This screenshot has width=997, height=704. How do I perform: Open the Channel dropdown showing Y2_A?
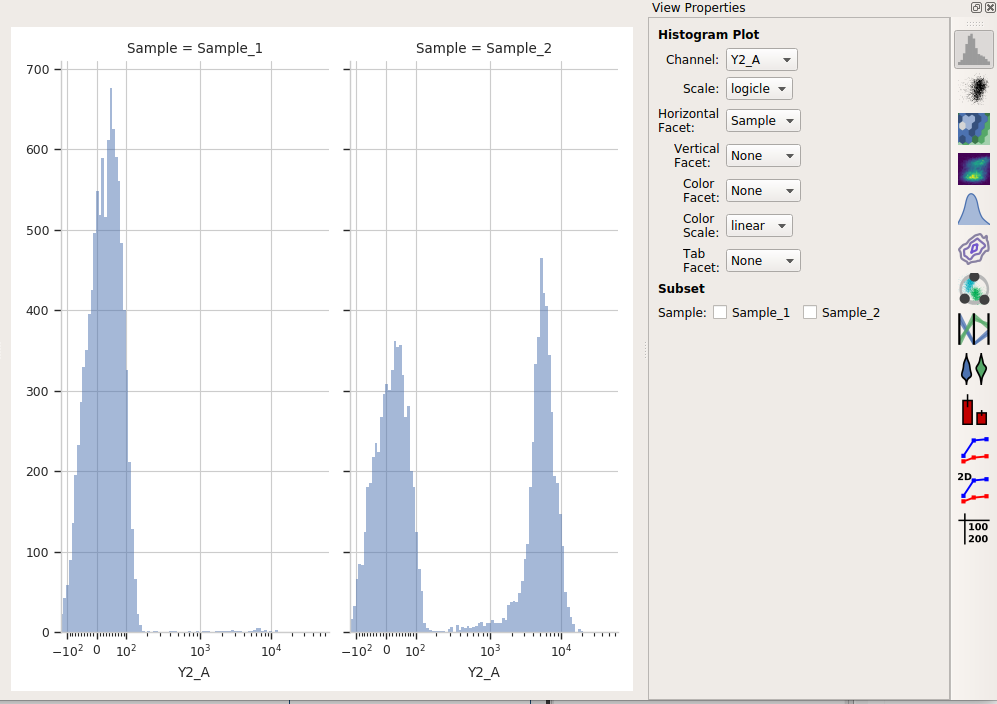[x=761, y=60]
